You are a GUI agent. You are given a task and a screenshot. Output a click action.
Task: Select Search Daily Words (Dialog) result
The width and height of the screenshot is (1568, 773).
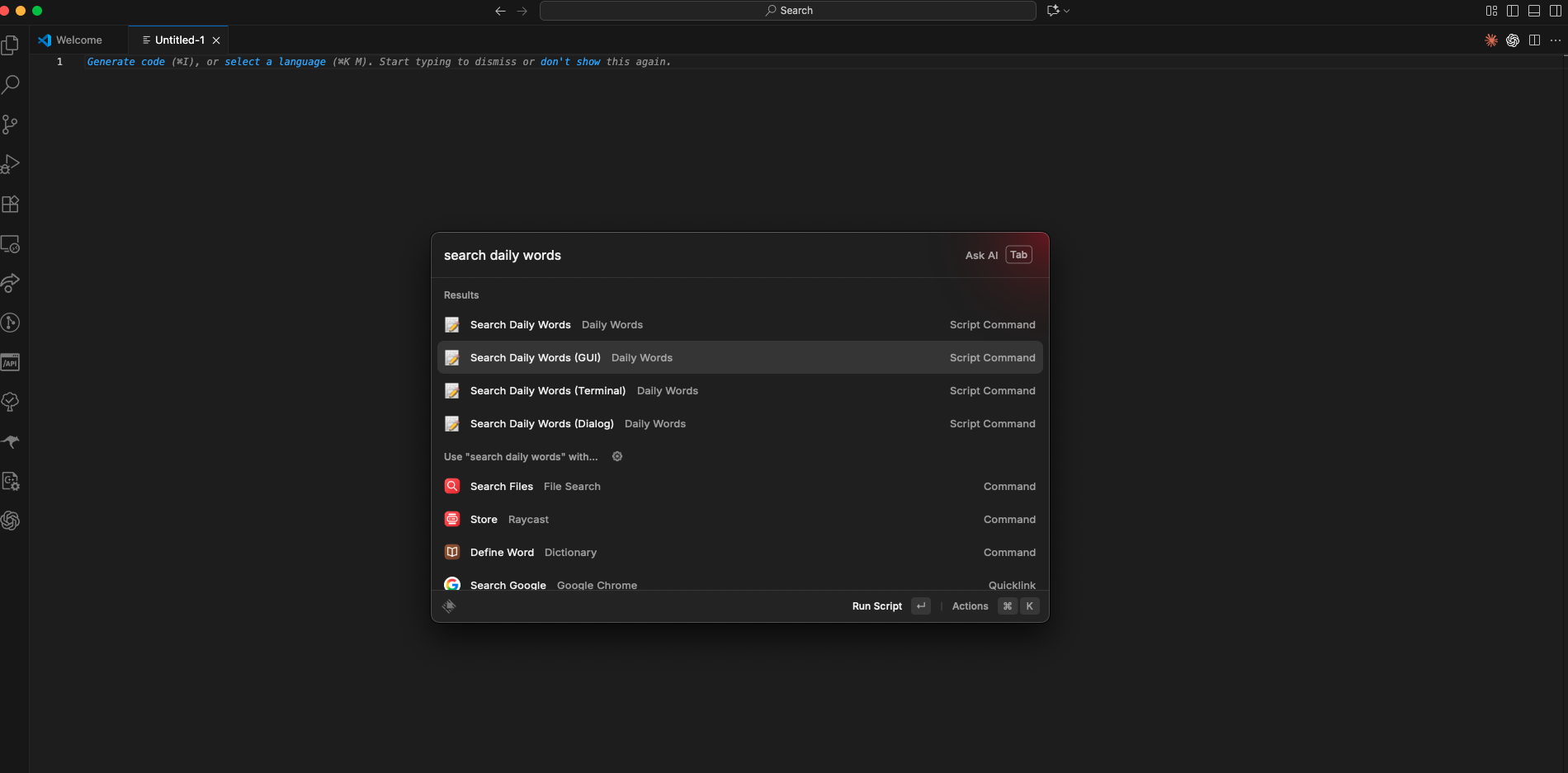click(740, 424)
